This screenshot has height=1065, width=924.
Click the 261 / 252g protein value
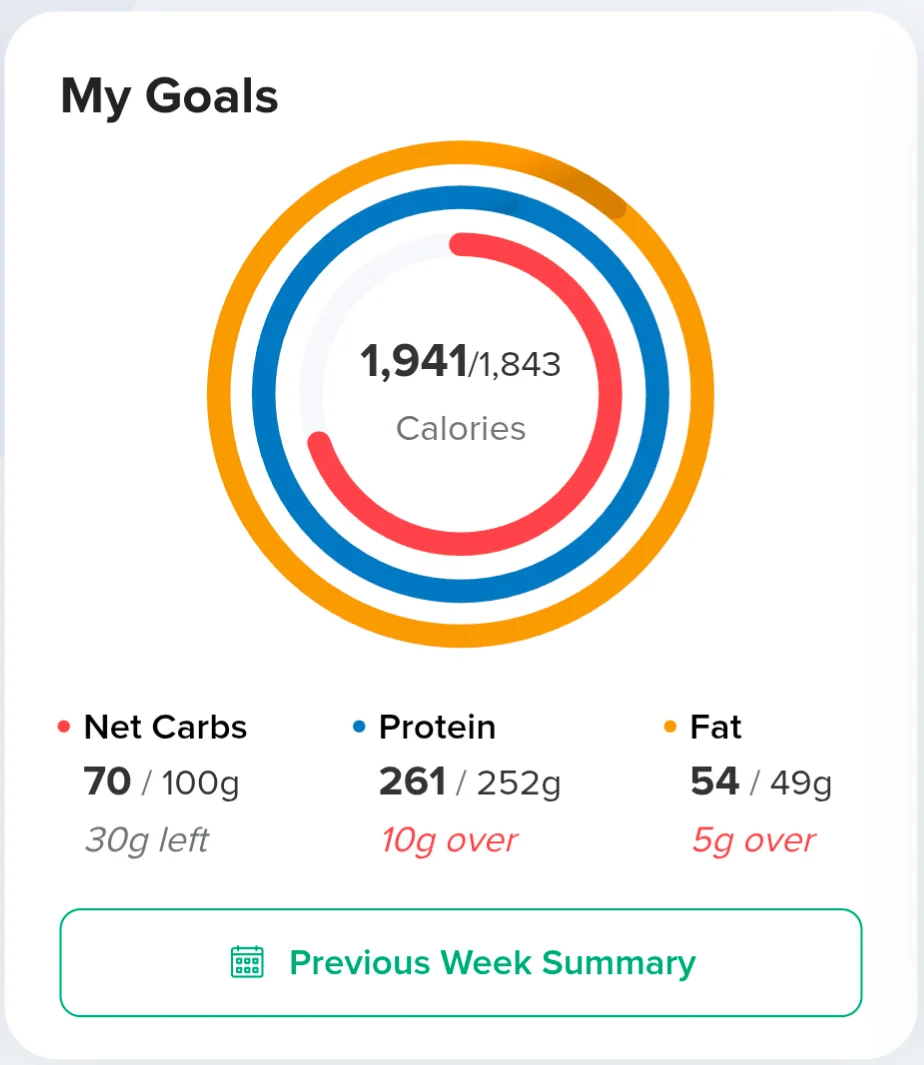[x=470, y=782]
